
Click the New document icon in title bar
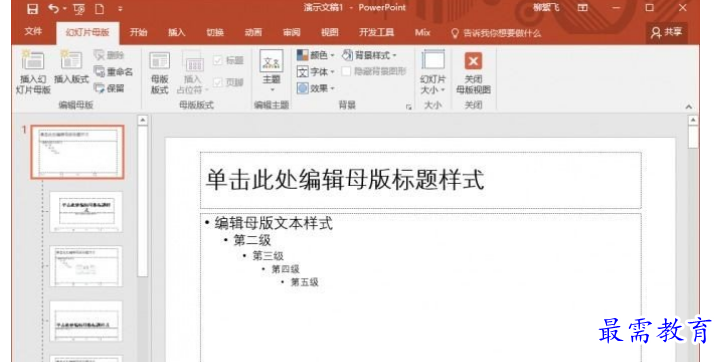[x=100, y=8]
